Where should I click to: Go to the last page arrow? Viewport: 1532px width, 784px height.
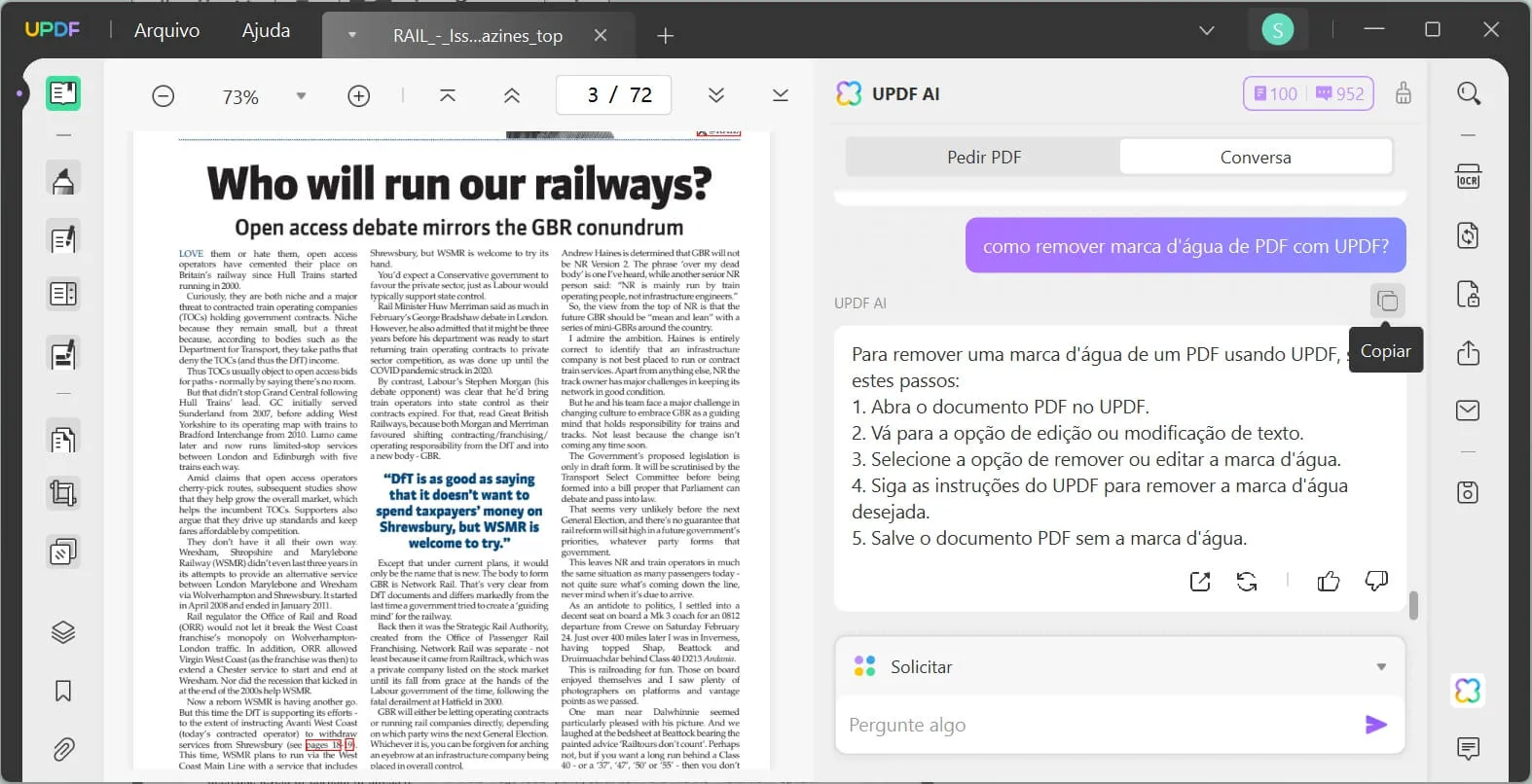click(781, 95)
